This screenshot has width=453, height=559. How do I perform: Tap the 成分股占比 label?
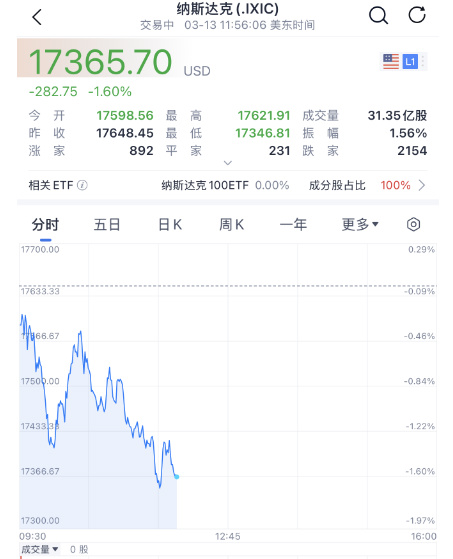click(337, 185)
